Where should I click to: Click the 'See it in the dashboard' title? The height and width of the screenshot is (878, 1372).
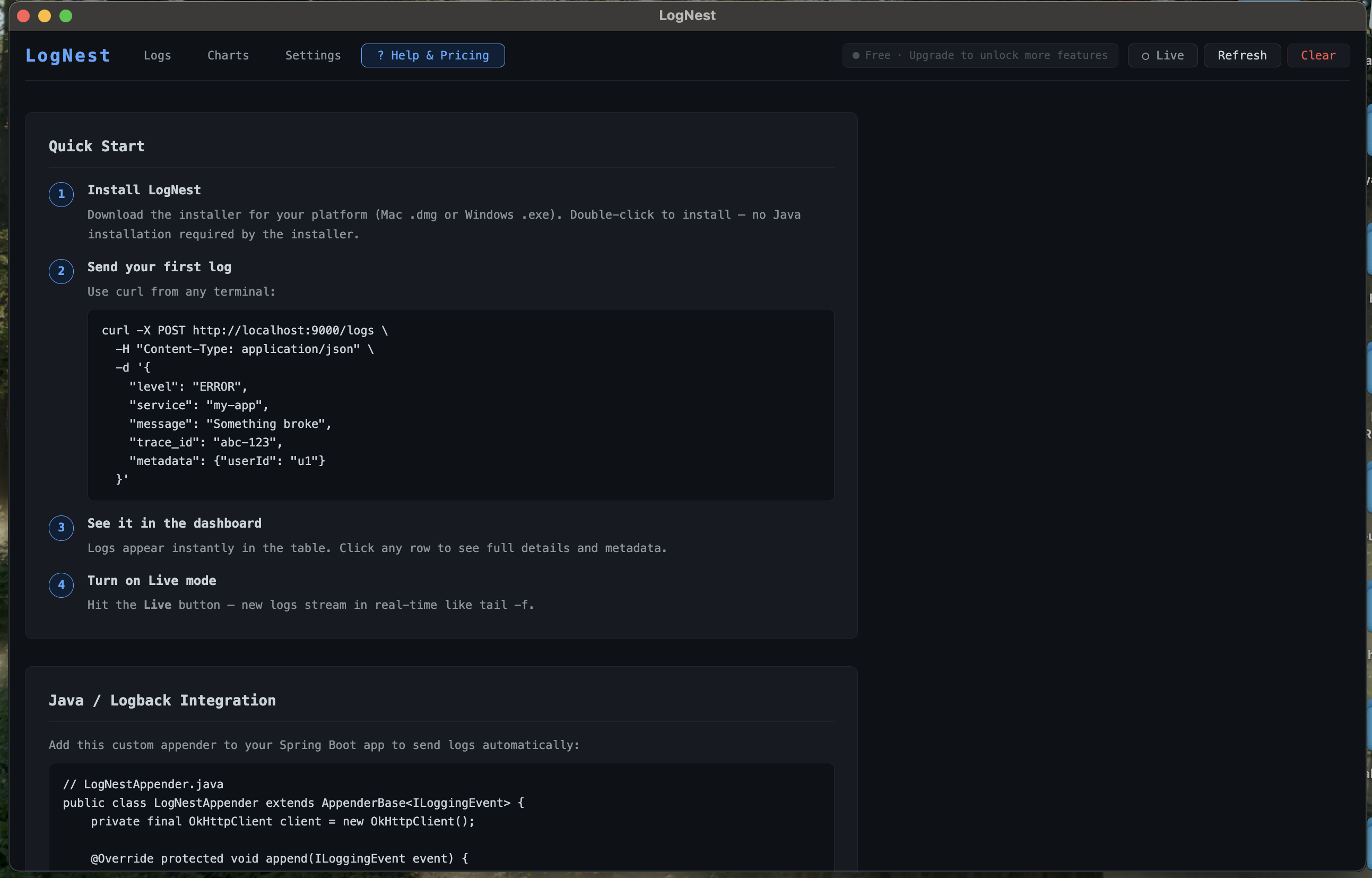(x=175, y=523)
